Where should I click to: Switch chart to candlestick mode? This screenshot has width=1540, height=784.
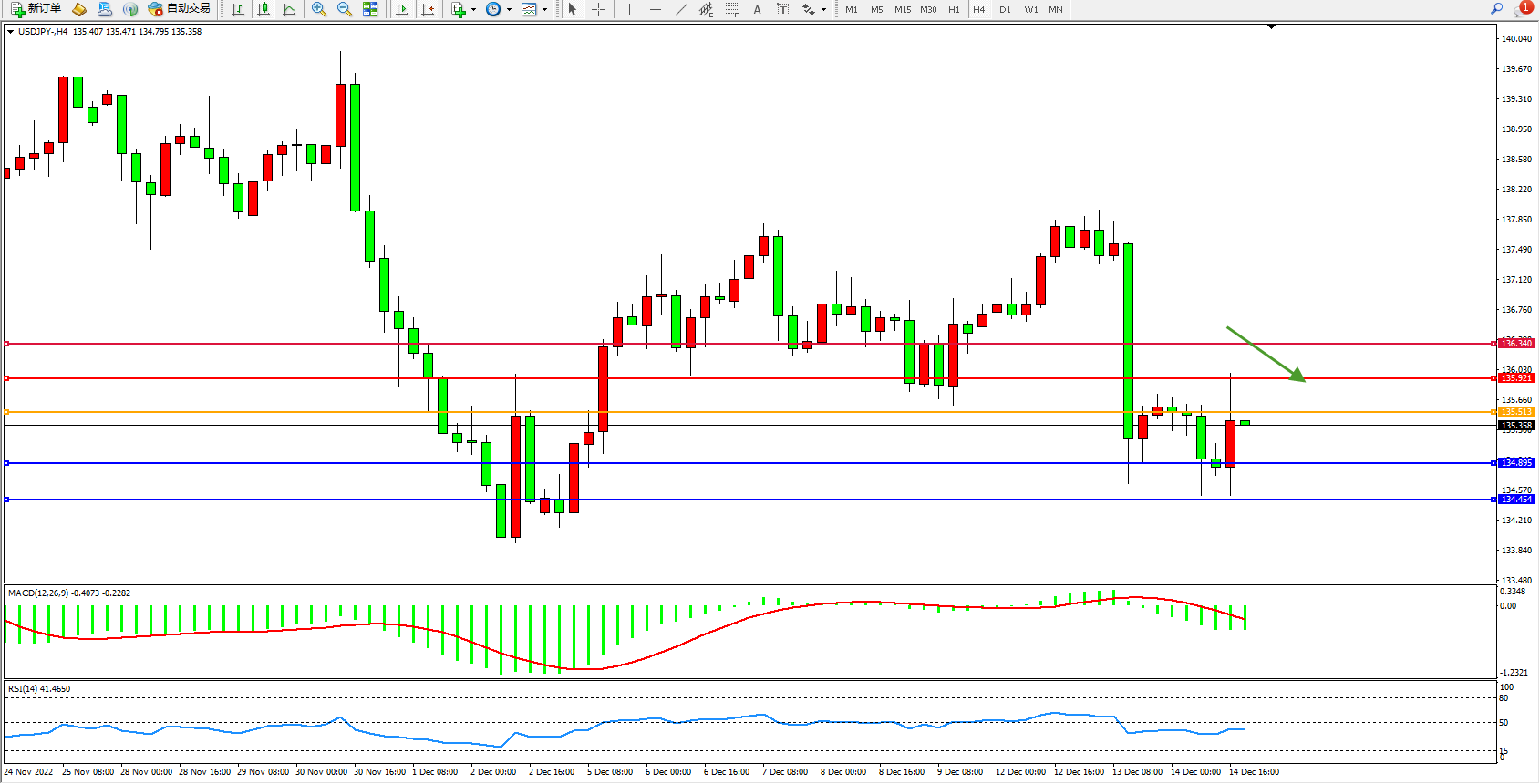coord(264,9)
